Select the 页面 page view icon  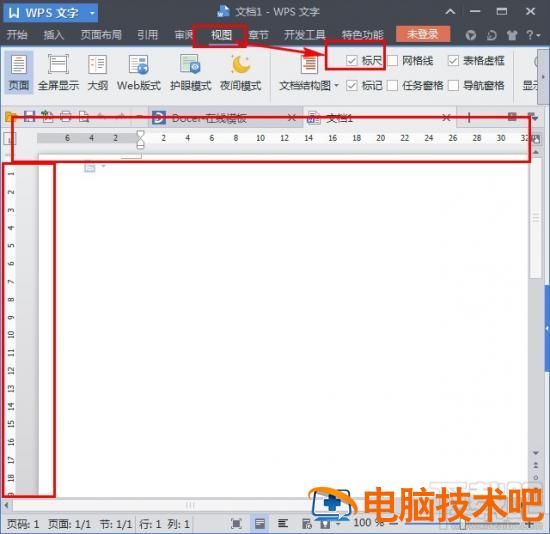(19, 72)
